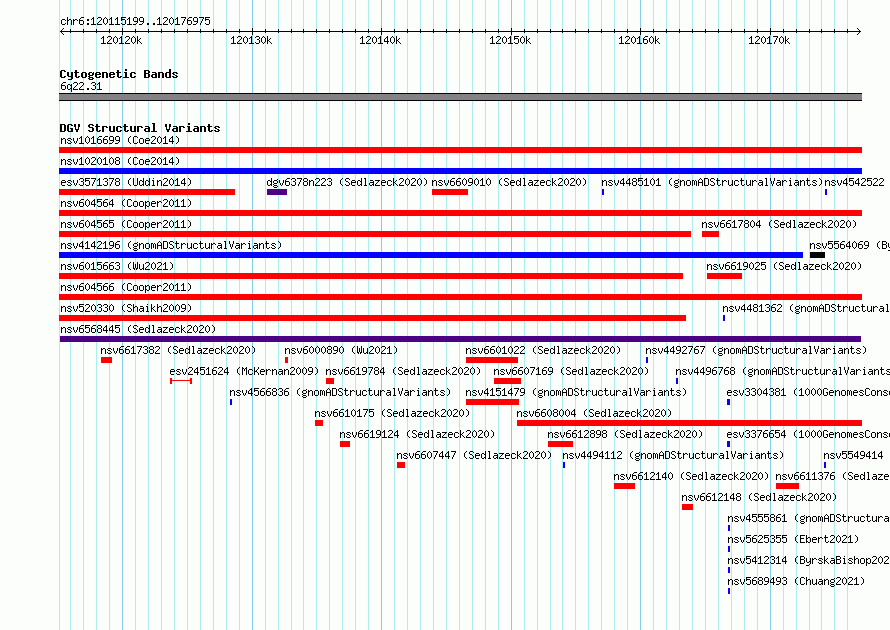Click the 120130k ruler position label

(x=251, y=40)
